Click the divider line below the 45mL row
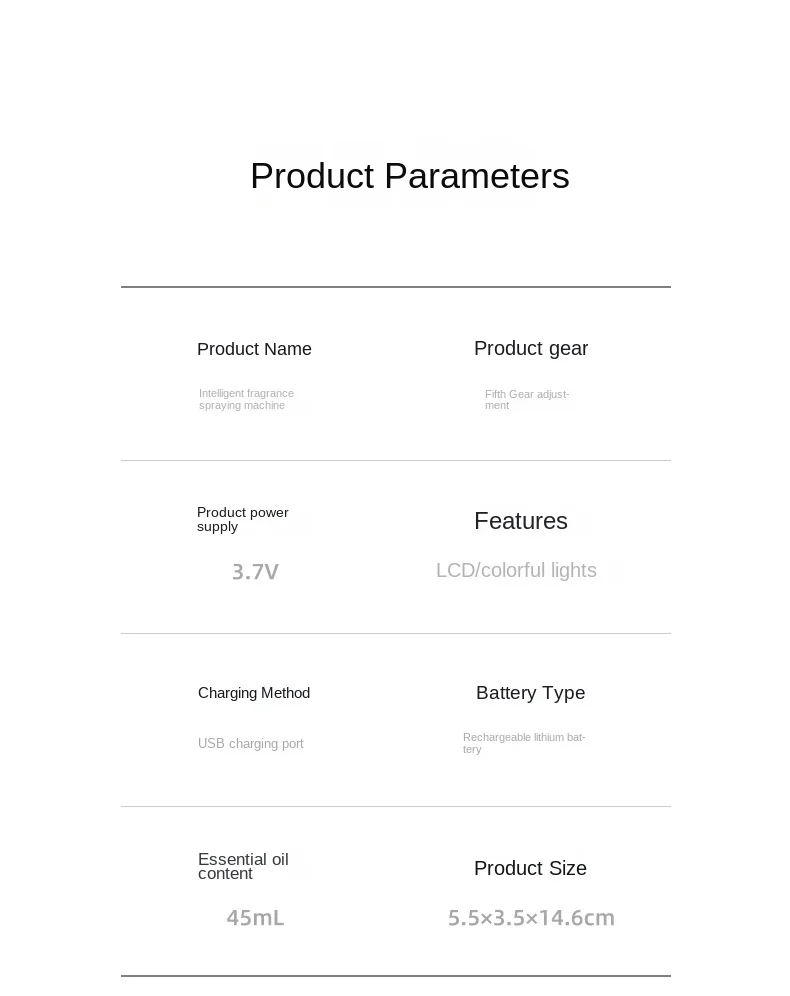790x996 pixels. (x=395, y=975)
